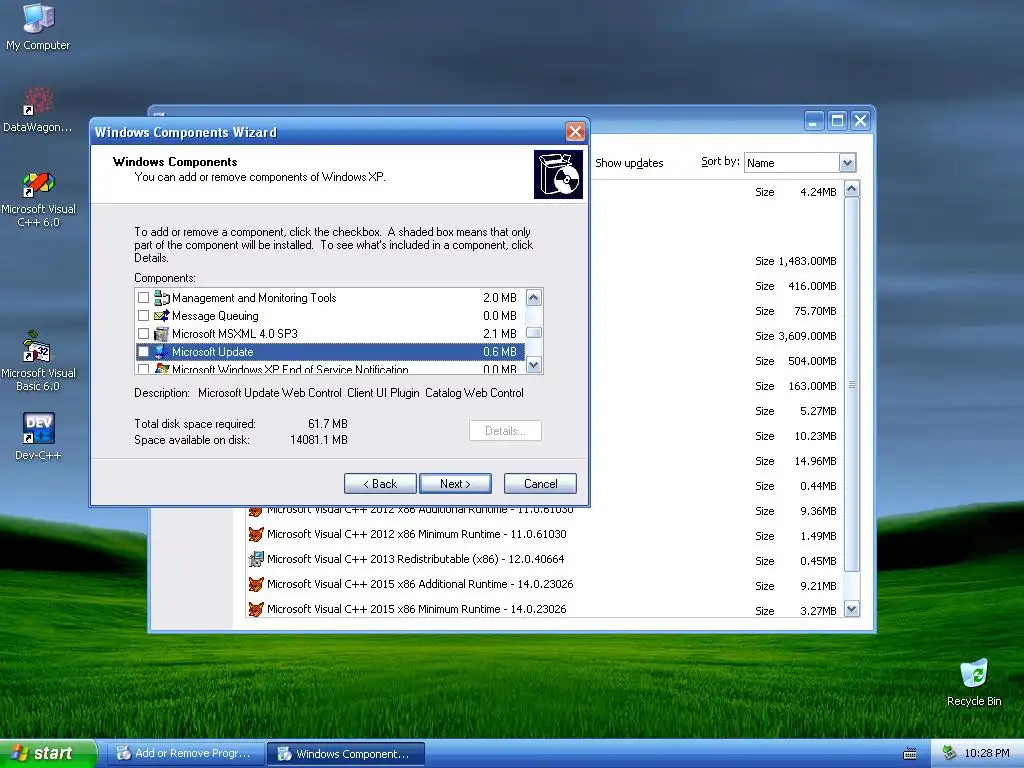Click the 4.24MB size entry
Viewport: 1024px width, 768px height.
pyautogui.click(x=818, y=192)
